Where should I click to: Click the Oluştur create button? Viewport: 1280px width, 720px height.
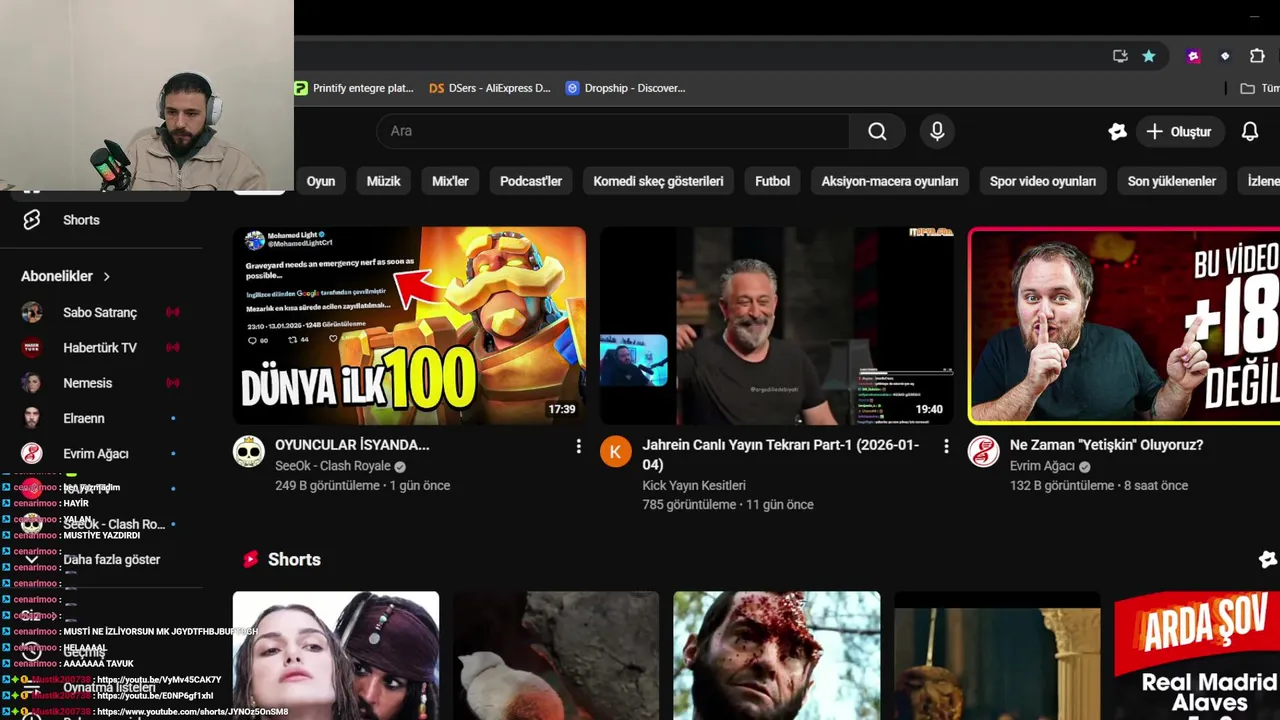pos(1180,131)
